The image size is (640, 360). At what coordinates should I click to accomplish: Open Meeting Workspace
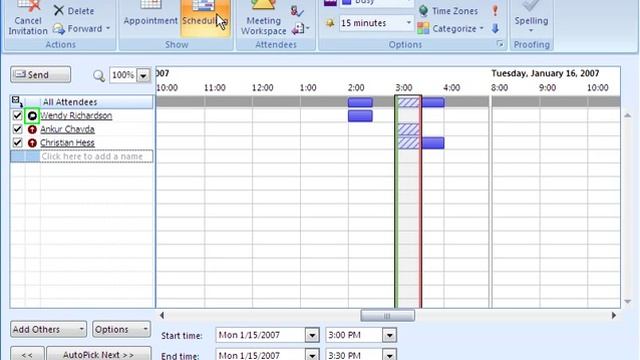(263, 18)
